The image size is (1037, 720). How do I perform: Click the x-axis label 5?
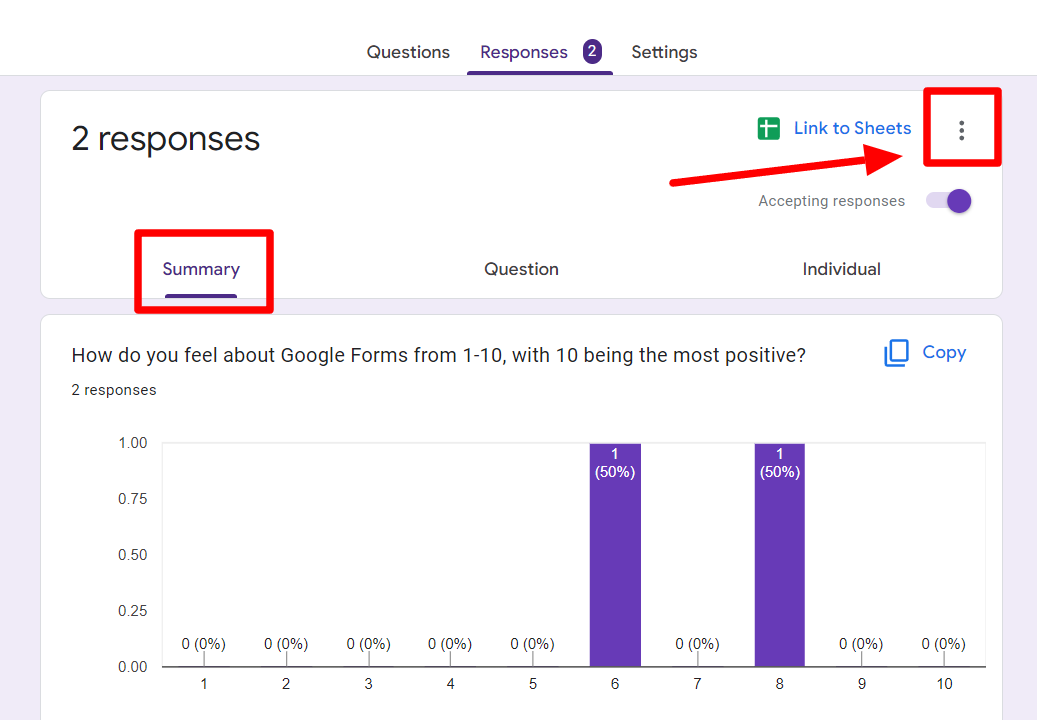tap(532, 684)
